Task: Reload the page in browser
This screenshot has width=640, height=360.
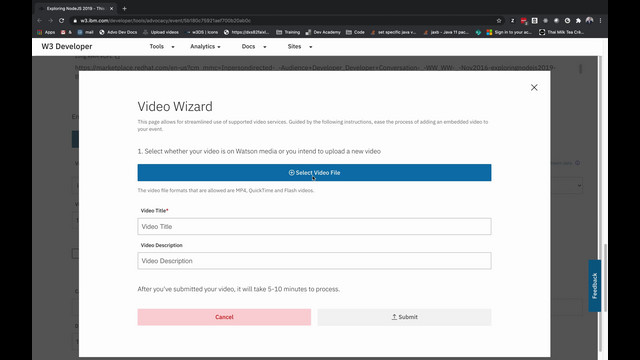Action: coord(61,20)
